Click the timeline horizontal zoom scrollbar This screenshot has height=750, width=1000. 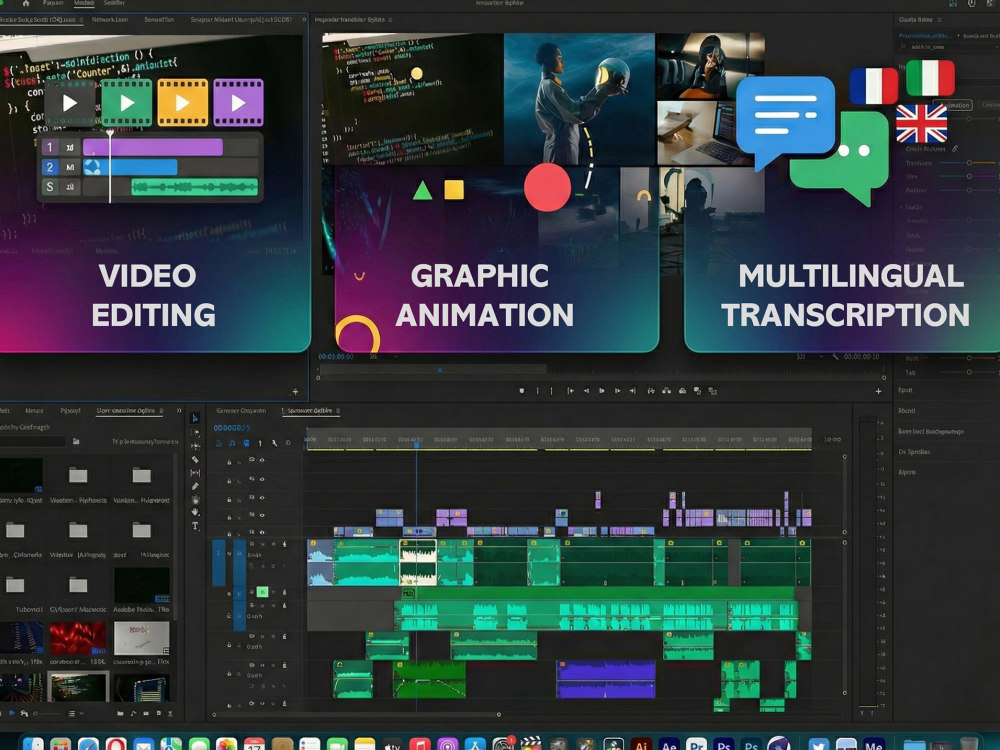tap(356, 715)
